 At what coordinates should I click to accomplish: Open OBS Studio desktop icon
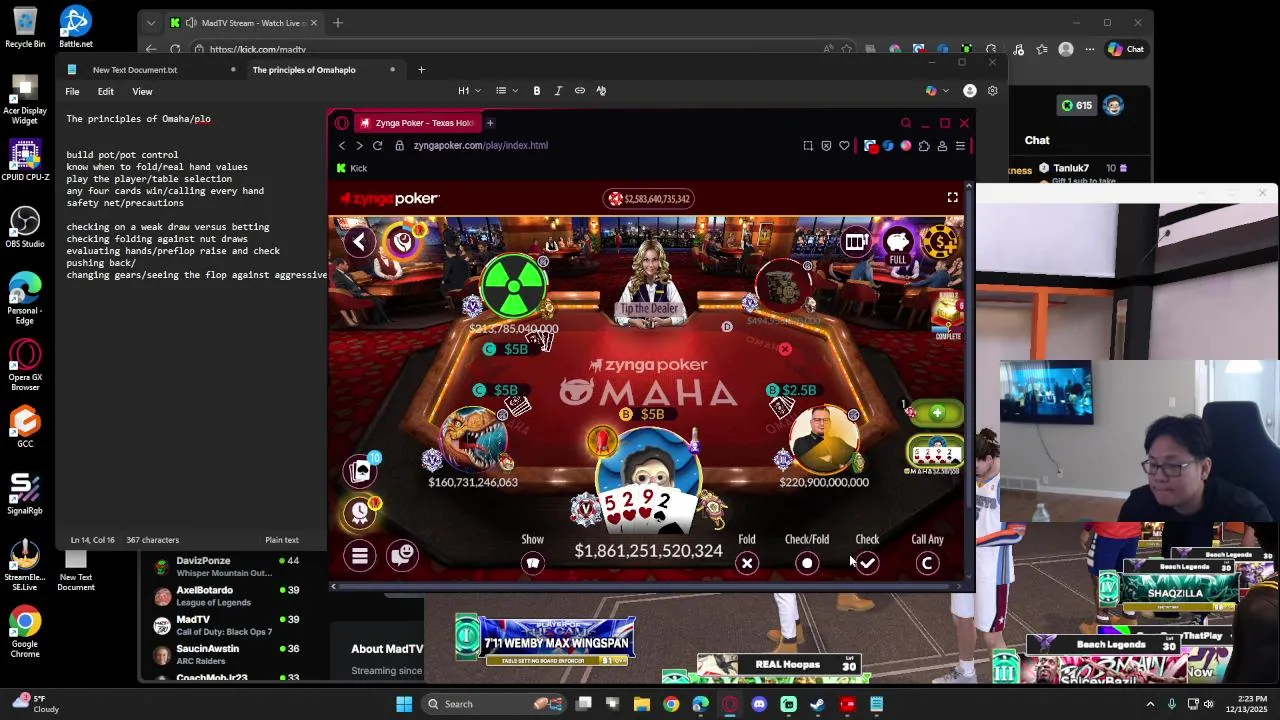click(x=25, y=227)
